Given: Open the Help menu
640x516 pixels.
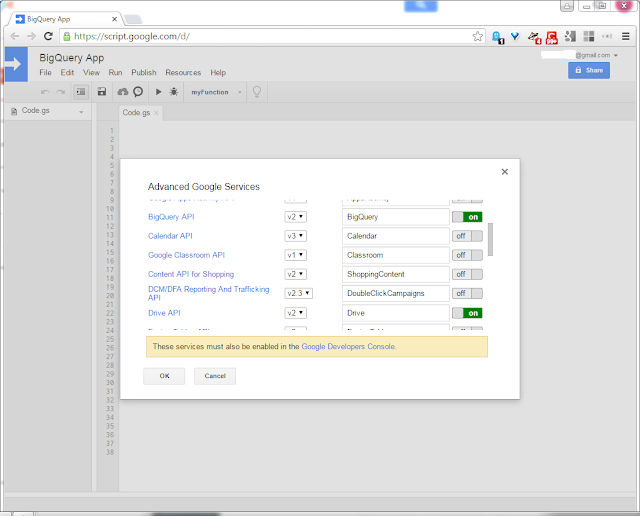Looking at the screenshot, I should click(218, 73).
